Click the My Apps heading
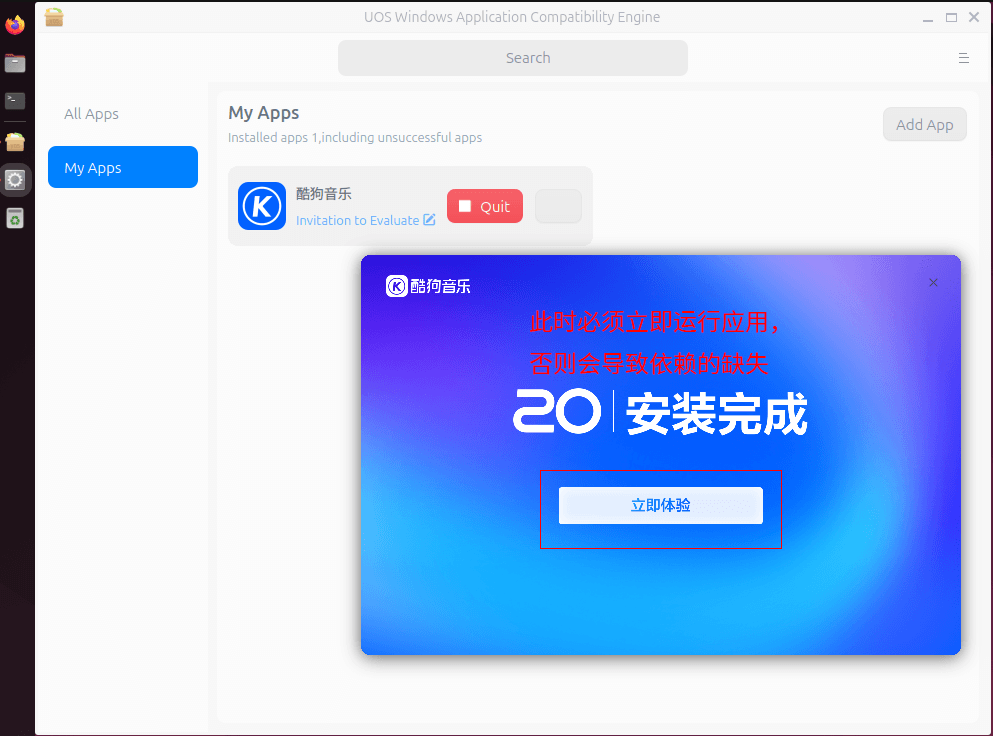The height and width of the screenshot is (736, 993). 263,113
